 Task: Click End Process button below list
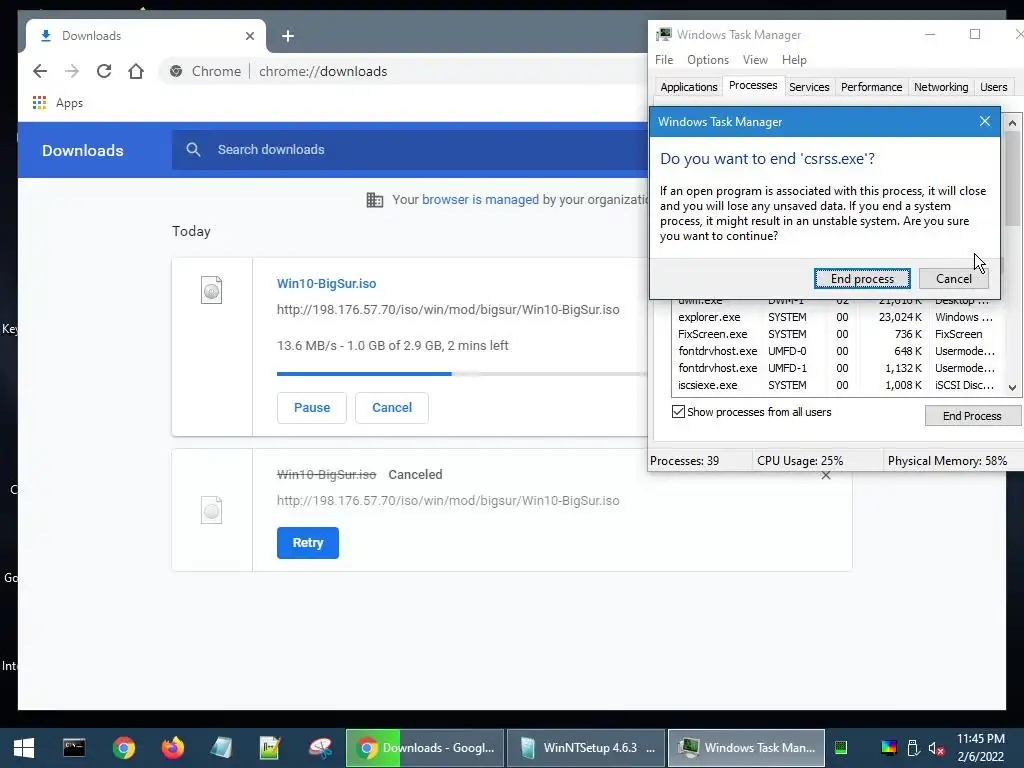point(972,416)
